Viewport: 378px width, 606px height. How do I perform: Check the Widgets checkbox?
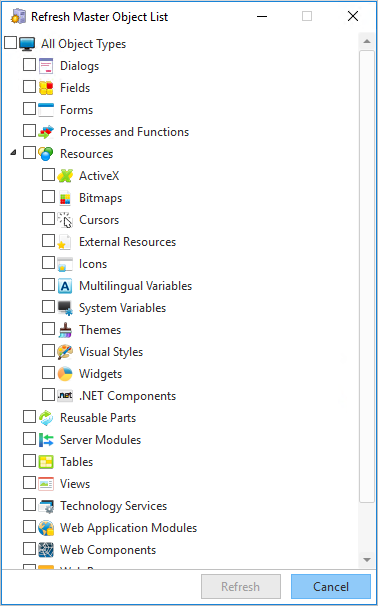(48, 373)
